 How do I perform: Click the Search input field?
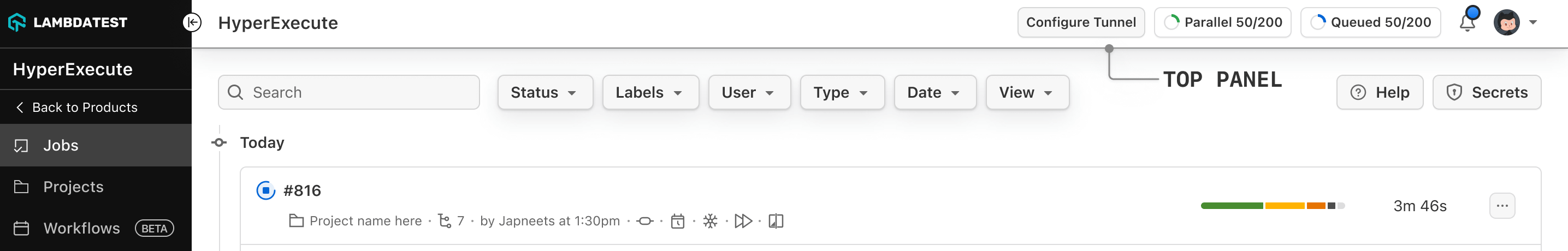tap(359, 92)
